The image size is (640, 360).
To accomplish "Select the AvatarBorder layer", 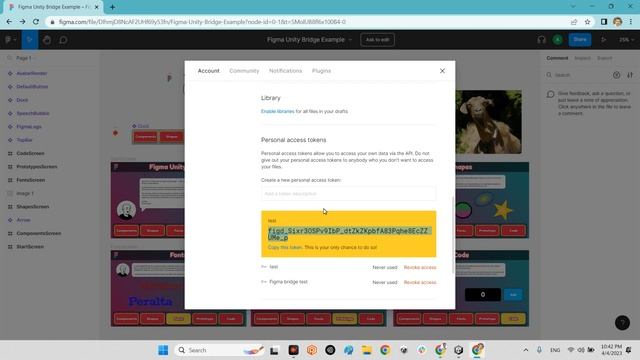I will click(x=31, y=73).
